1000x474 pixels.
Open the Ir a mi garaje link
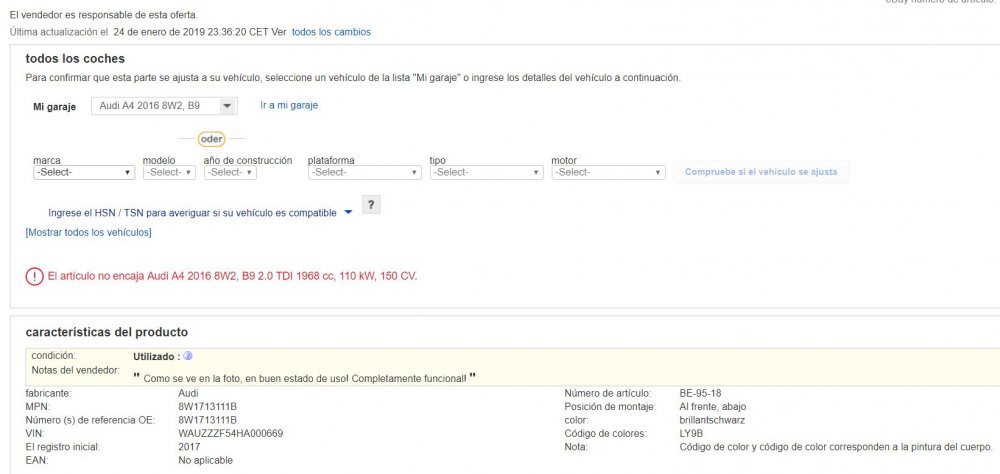pyautogui.click(x=289, y=105)
